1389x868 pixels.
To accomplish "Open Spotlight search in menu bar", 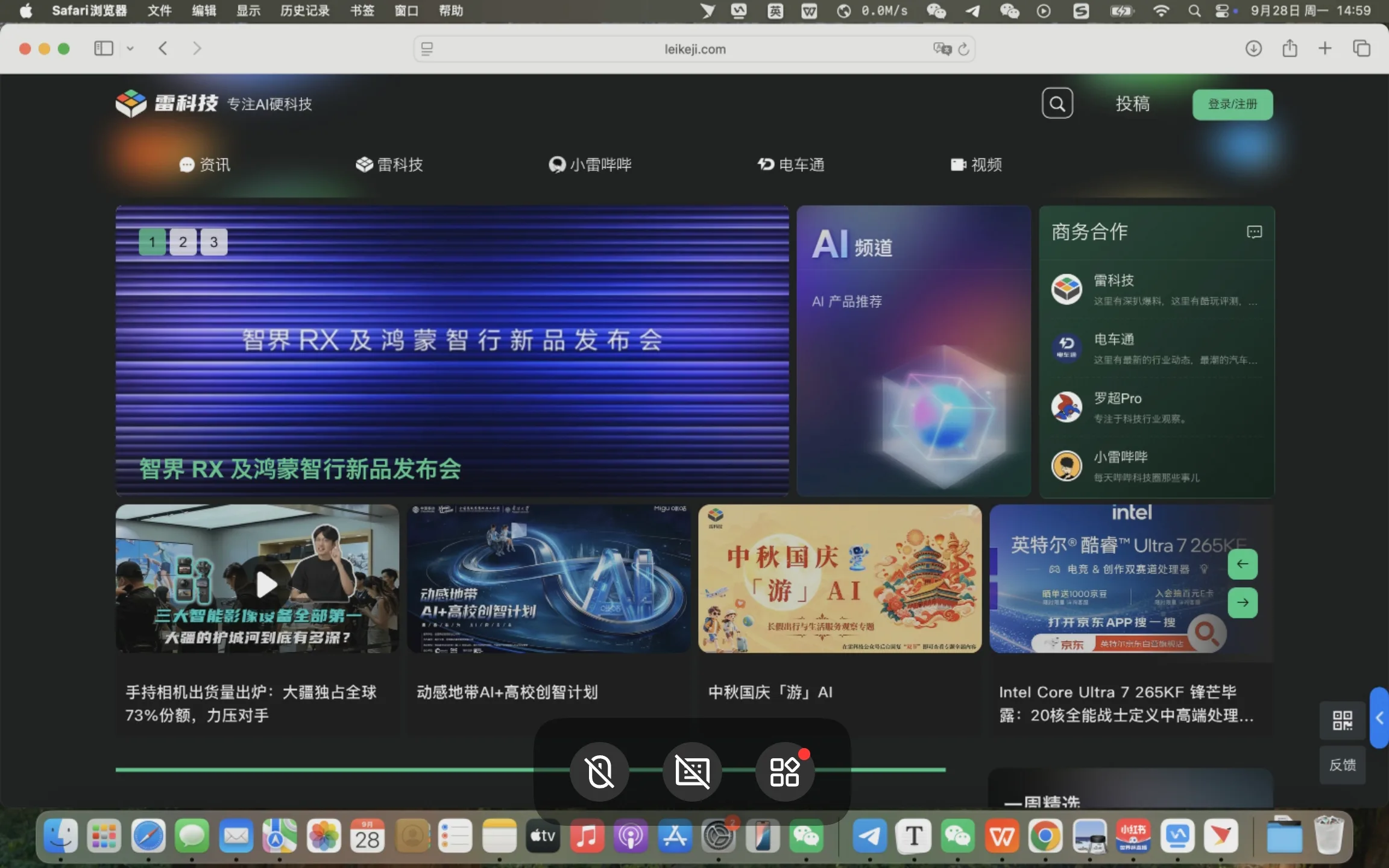I will [x=1194, y=11].
